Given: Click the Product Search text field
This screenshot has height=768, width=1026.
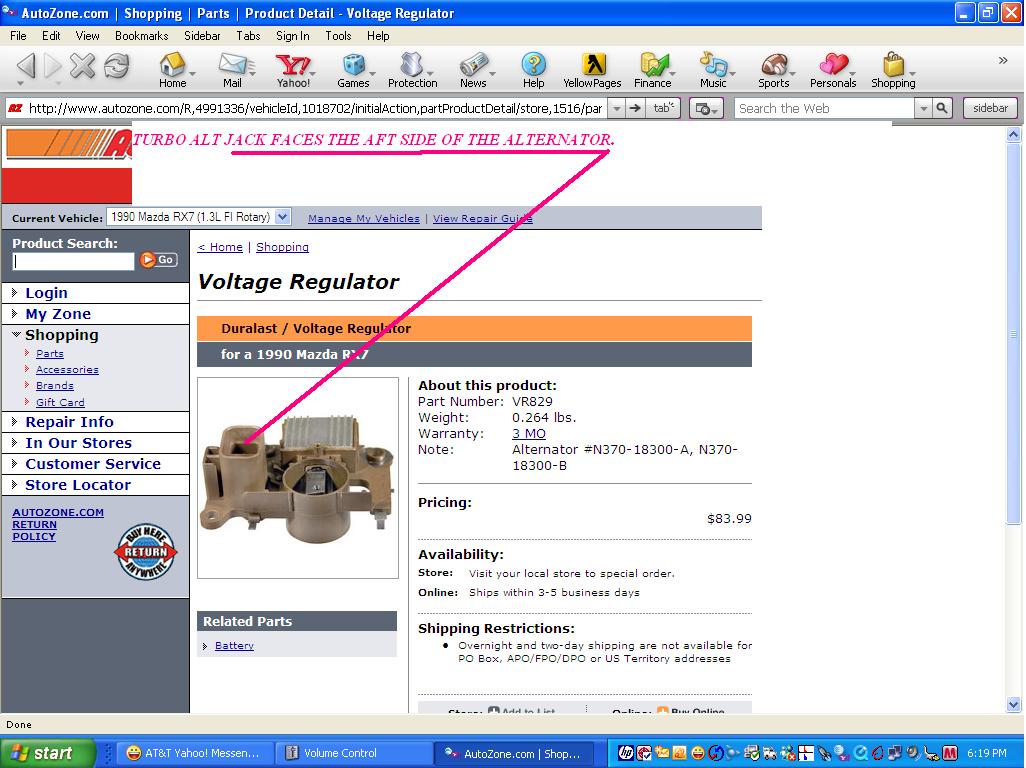Looking at the screenshot, I should pyautogui.click(x=73, y=261).
